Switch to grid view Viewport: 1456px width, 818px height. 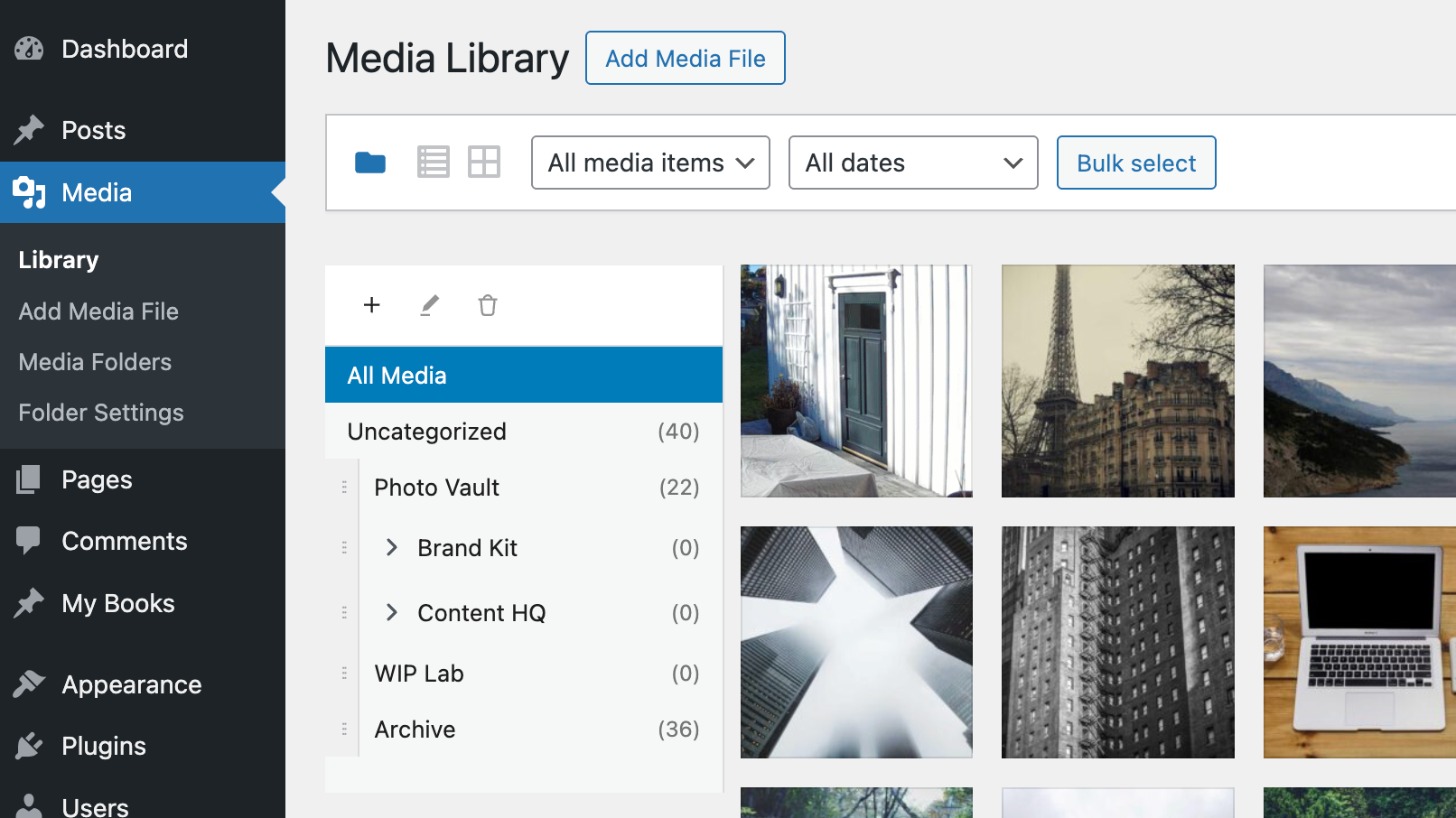pos(484,161)
